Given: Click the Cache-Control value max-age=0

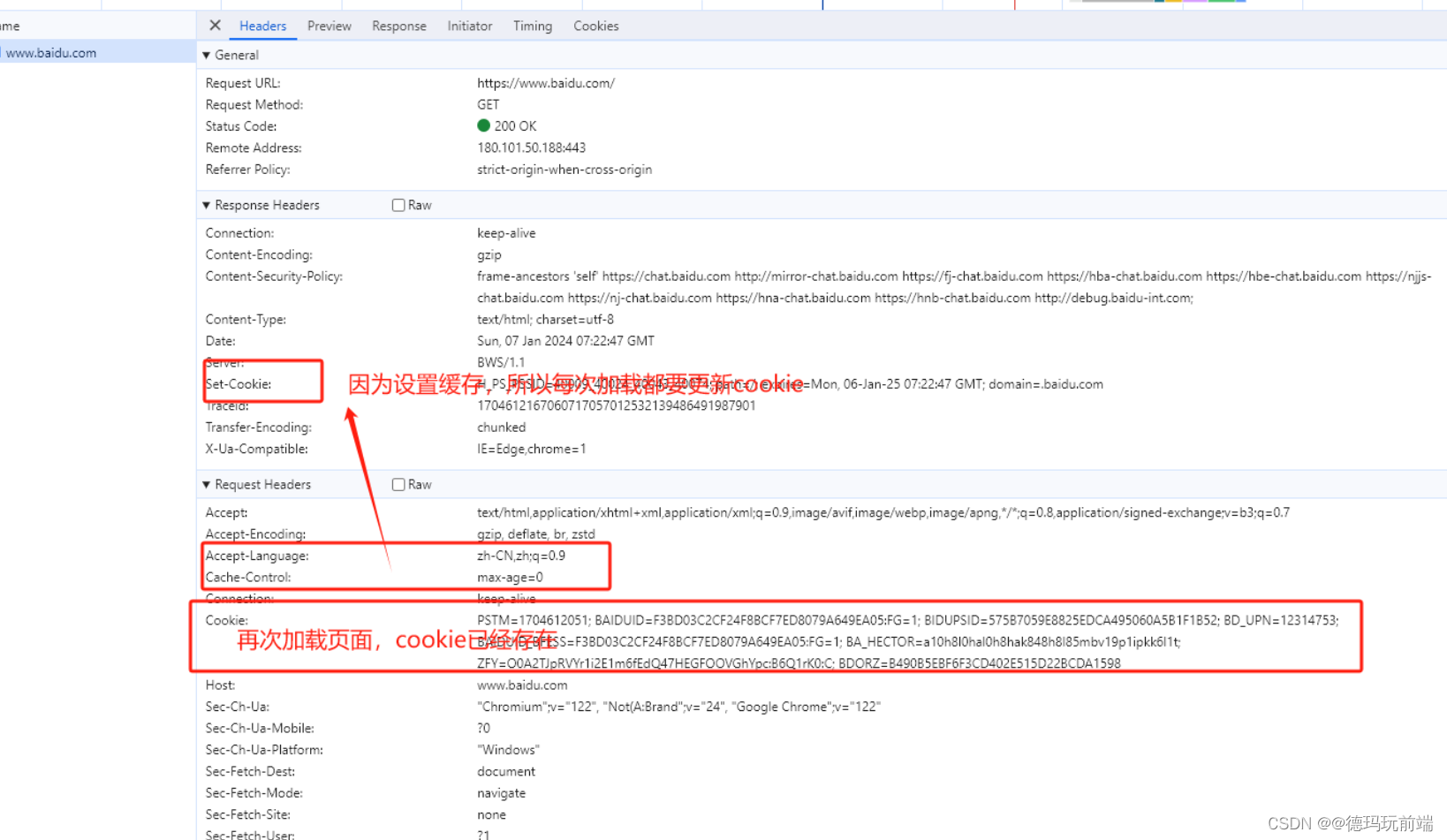Looking at the screenshot, I should coord(511,578).
